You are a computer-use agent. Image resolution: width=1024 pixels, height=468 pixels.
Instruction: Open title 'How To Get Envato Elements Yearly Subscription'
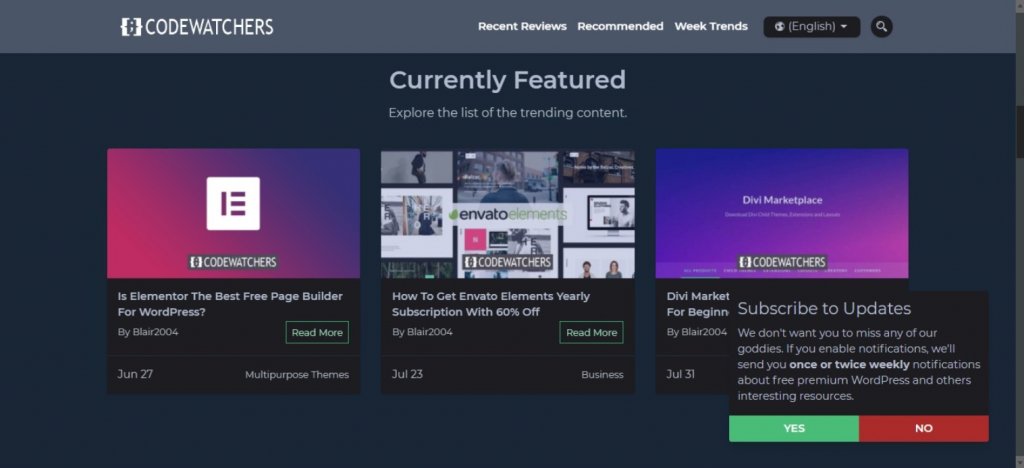[x=490, y=304]
